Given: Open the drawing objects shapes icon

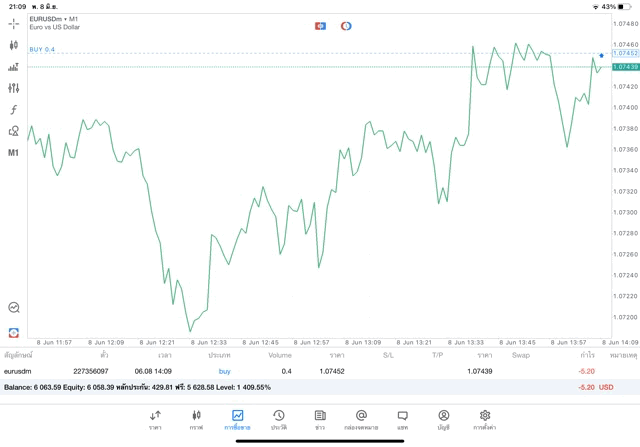Looking at the screenshot, I should tap(14, 131).
